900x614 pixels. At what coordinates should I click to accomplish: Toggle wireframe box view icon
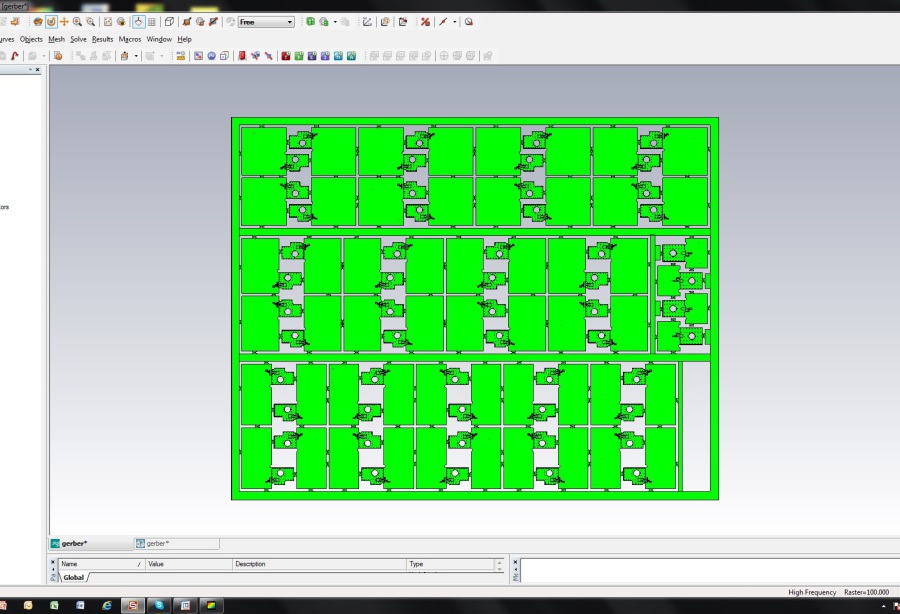point(169,21)
